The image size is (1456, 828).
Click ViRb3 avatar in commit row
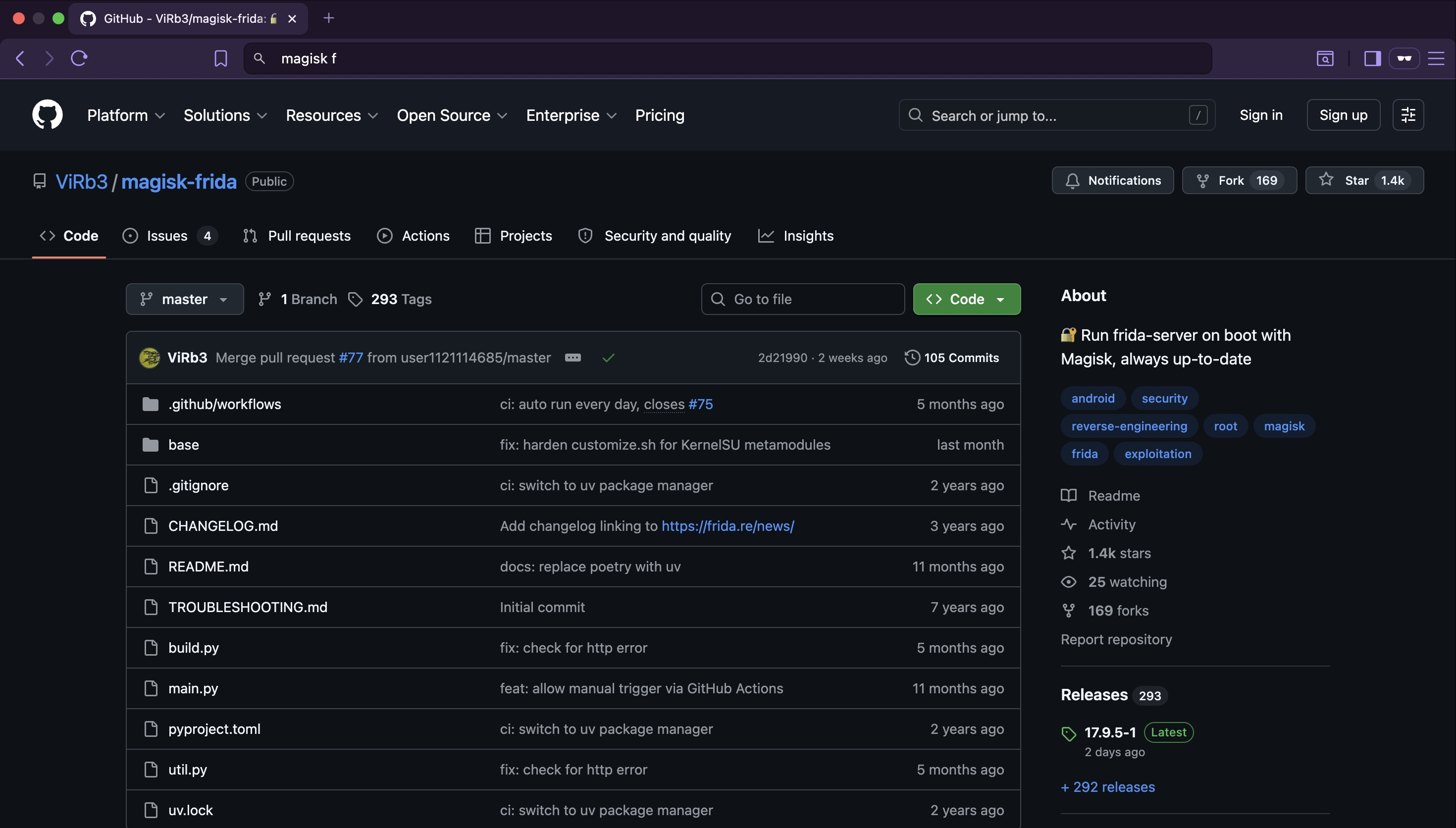point(150,358)
